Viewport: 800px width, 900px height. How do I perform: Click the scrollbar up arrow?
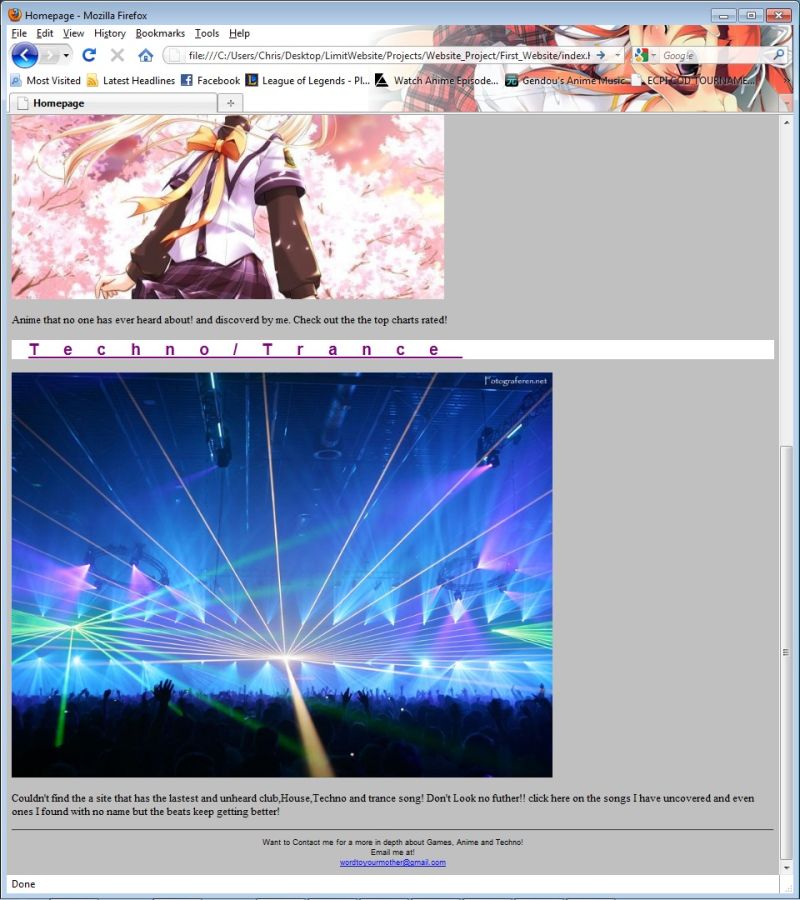786,122
